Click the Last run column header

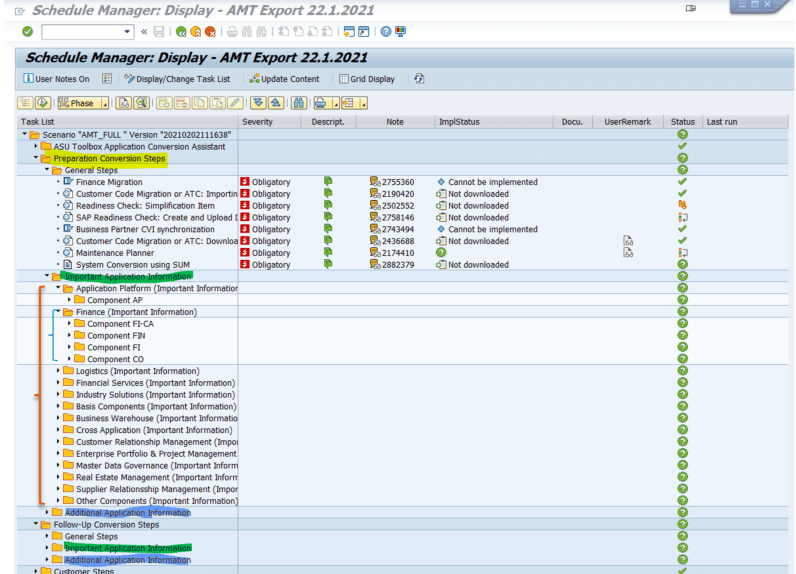[745, 122]
